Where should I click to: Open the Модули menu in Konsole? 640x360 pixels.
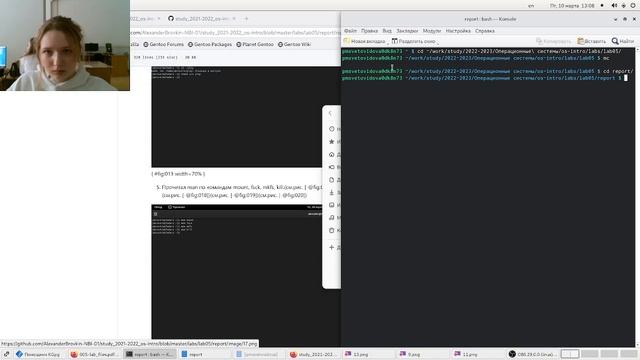click(x=431, y=31)
